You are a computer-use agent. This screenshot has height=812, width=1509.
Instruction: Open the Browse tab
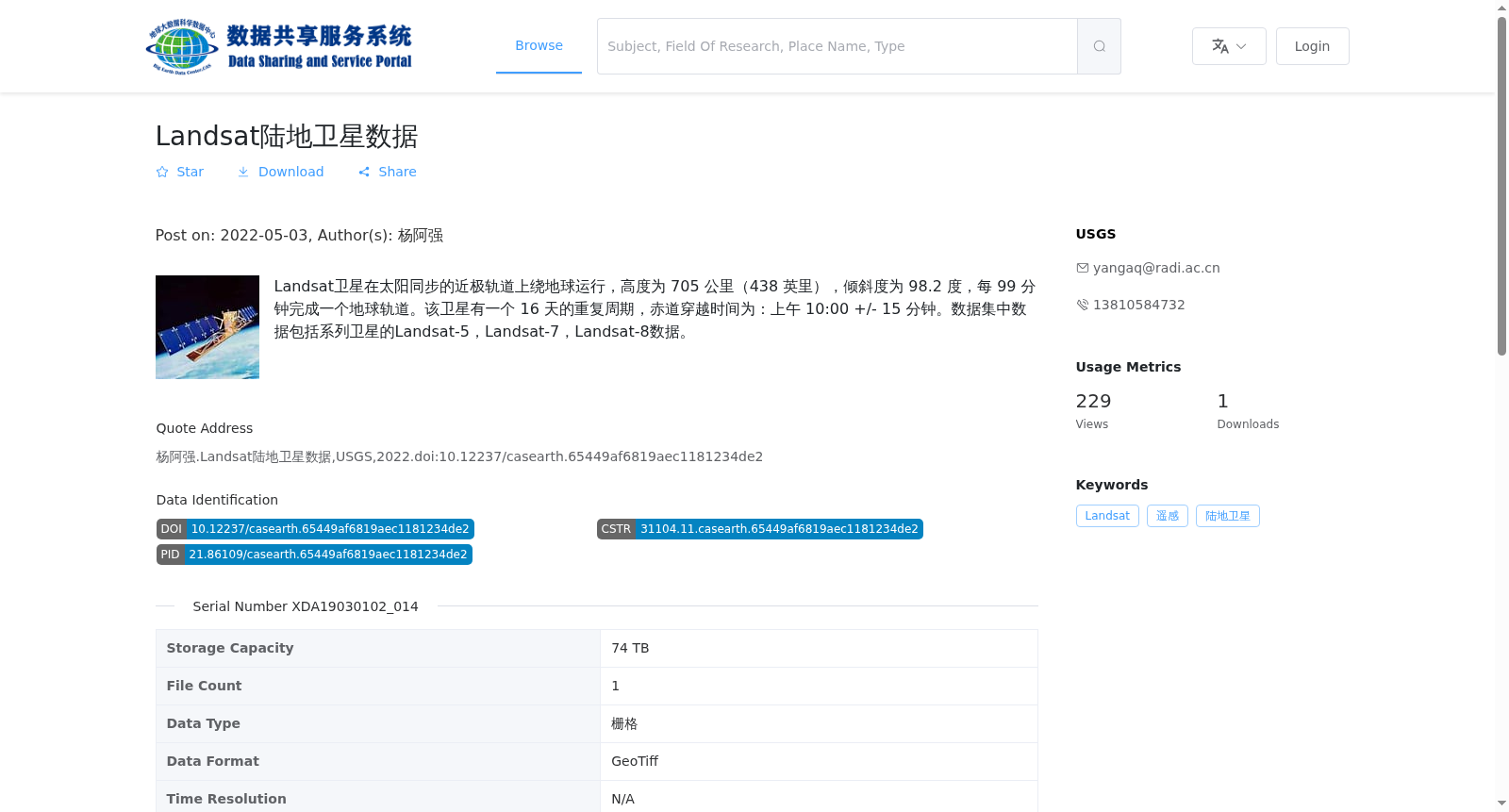[539, 45]
